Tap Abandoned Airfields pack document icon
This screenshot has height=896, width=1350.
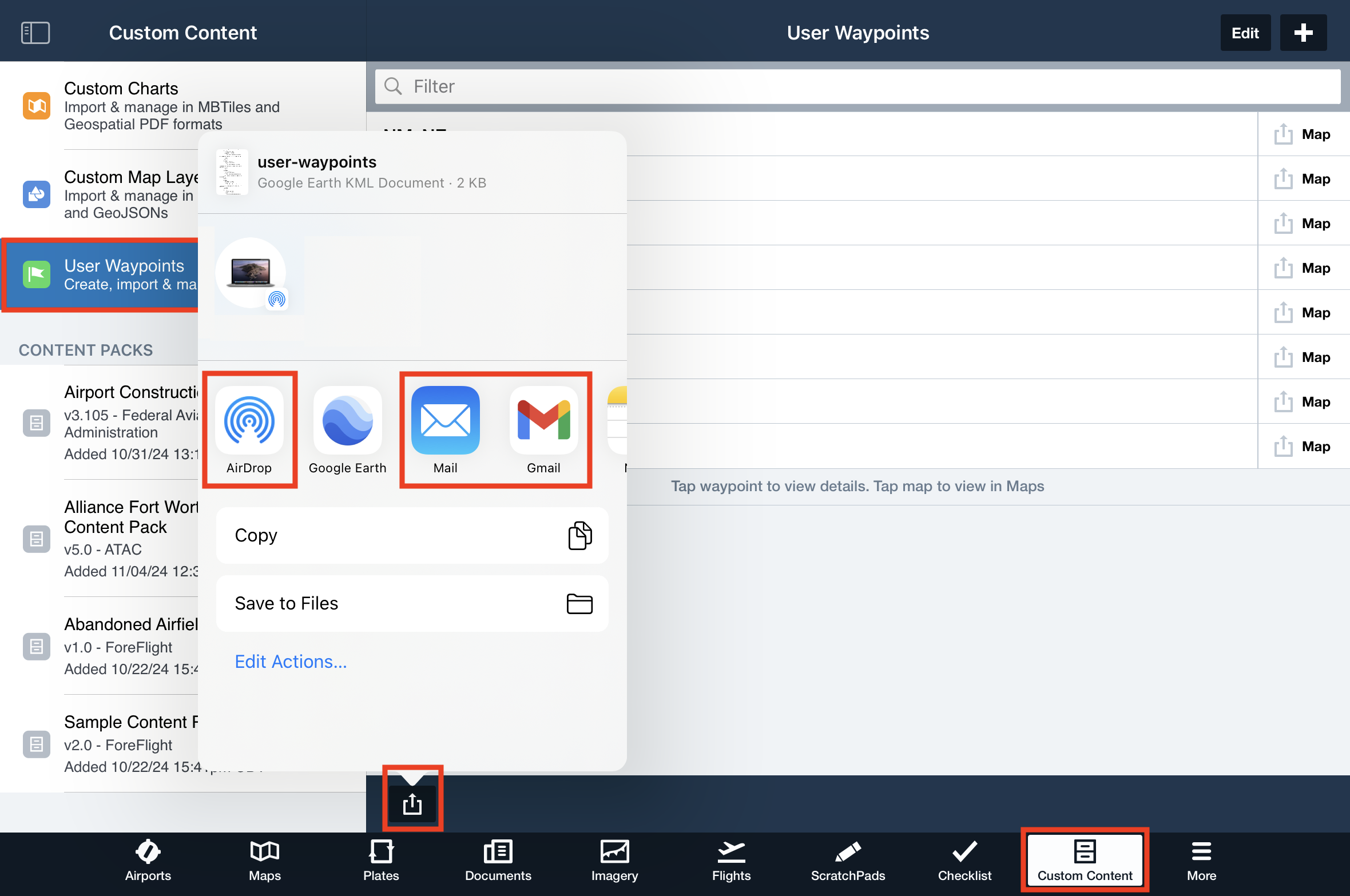coord(37,646)
